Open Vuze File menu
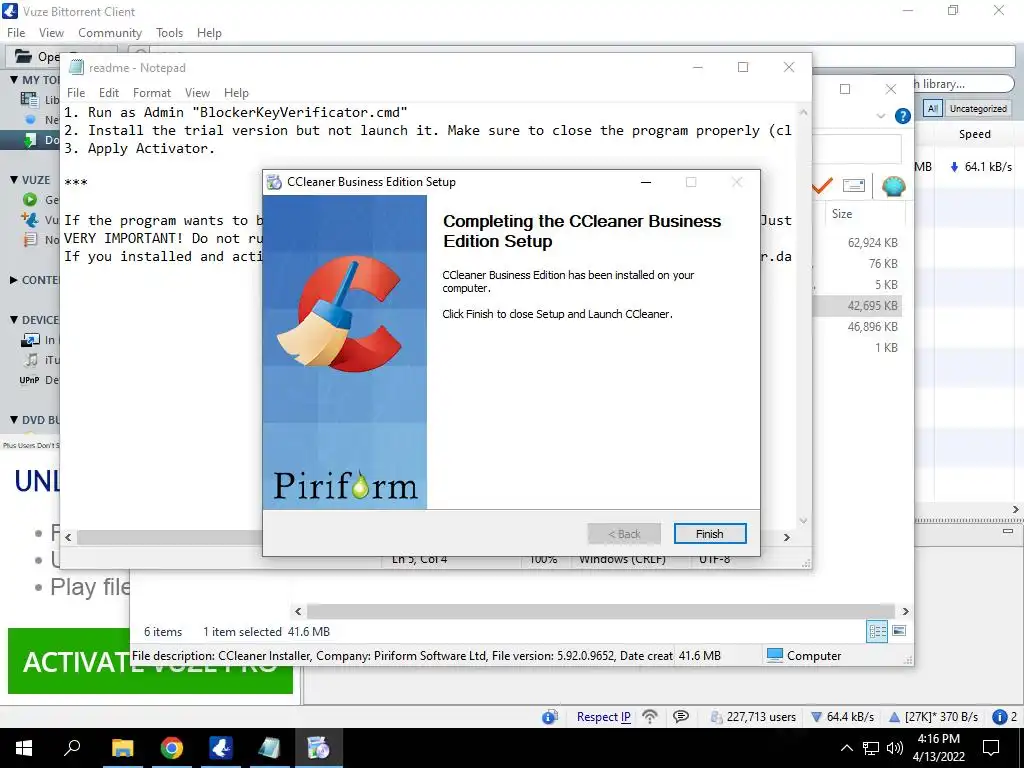 point(16,33)
